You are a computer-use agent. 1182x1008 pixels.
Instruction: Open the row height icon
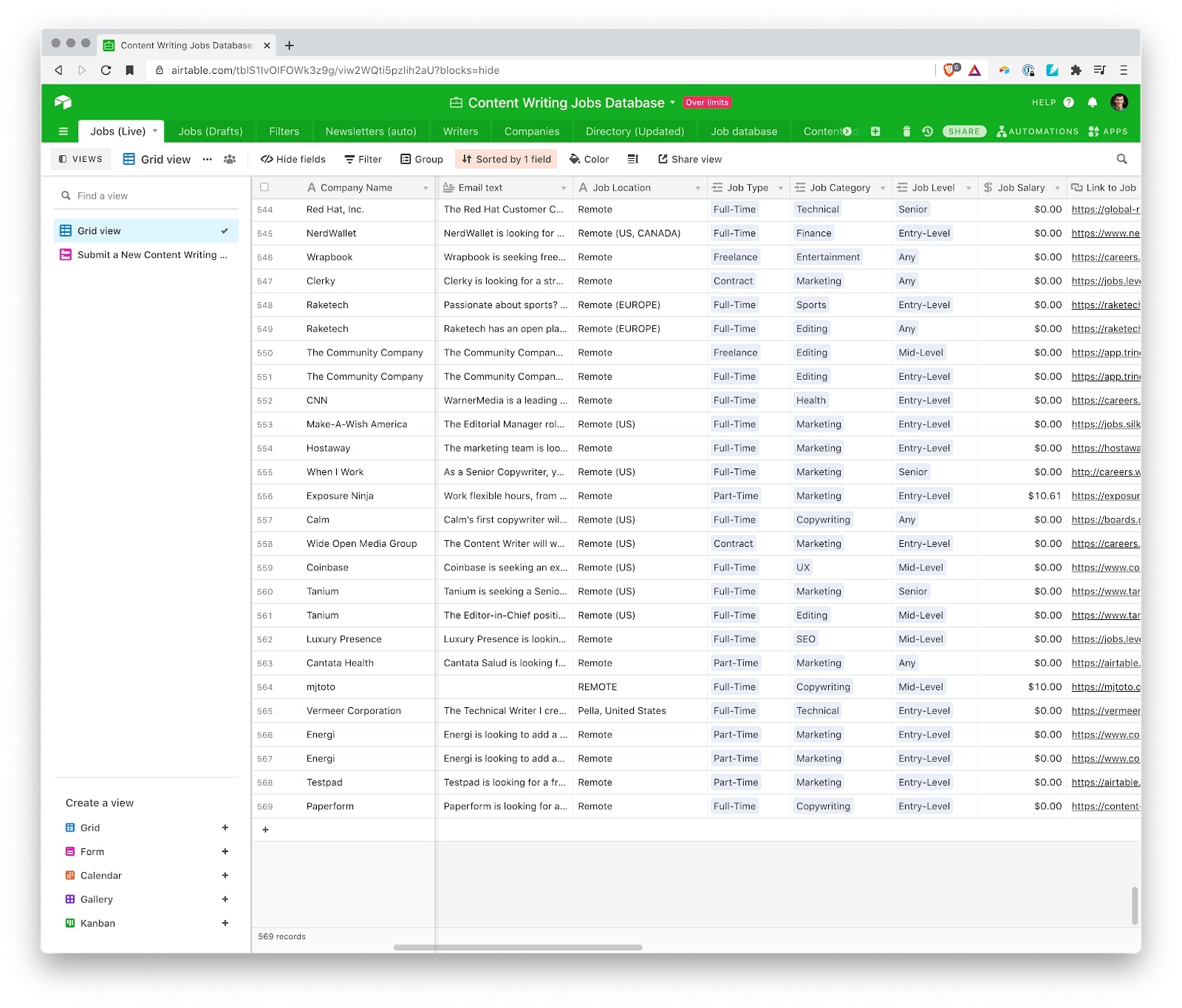[632, 159]
